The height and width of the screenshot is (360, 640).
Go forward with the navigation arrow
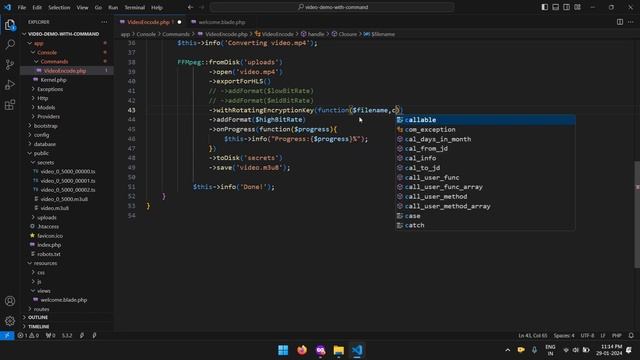click(202, 7)
